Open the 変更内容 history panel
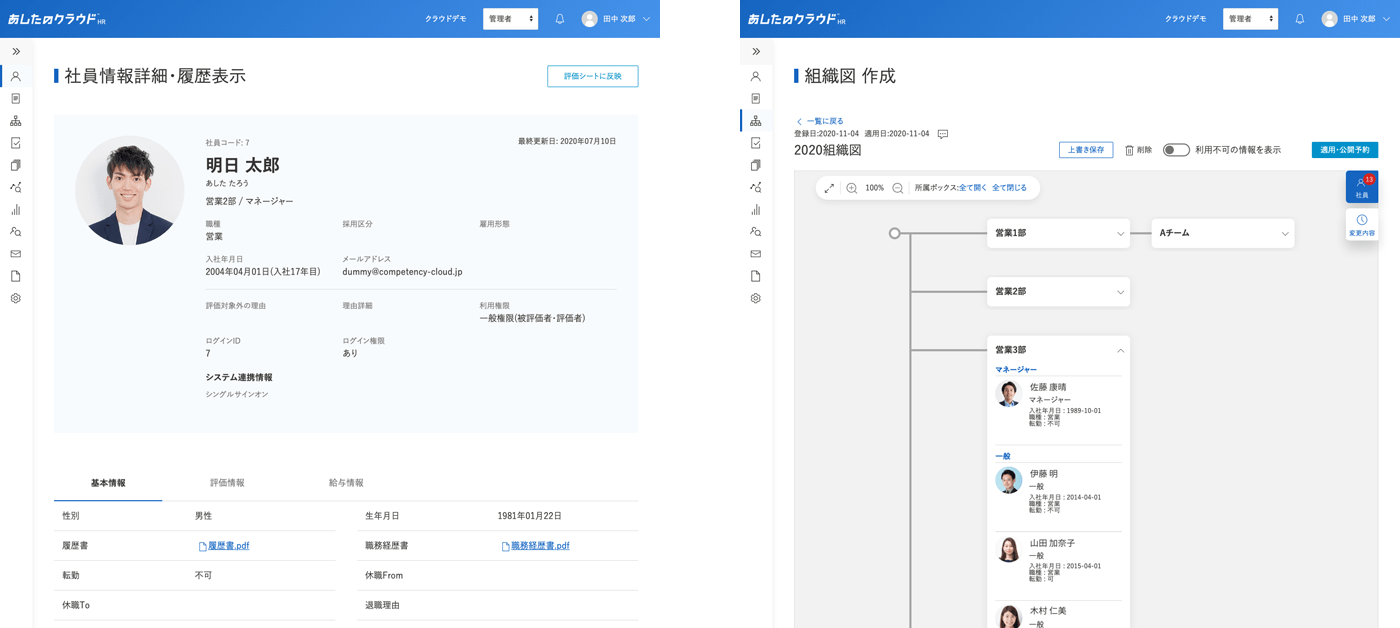 click(1362, 225)
